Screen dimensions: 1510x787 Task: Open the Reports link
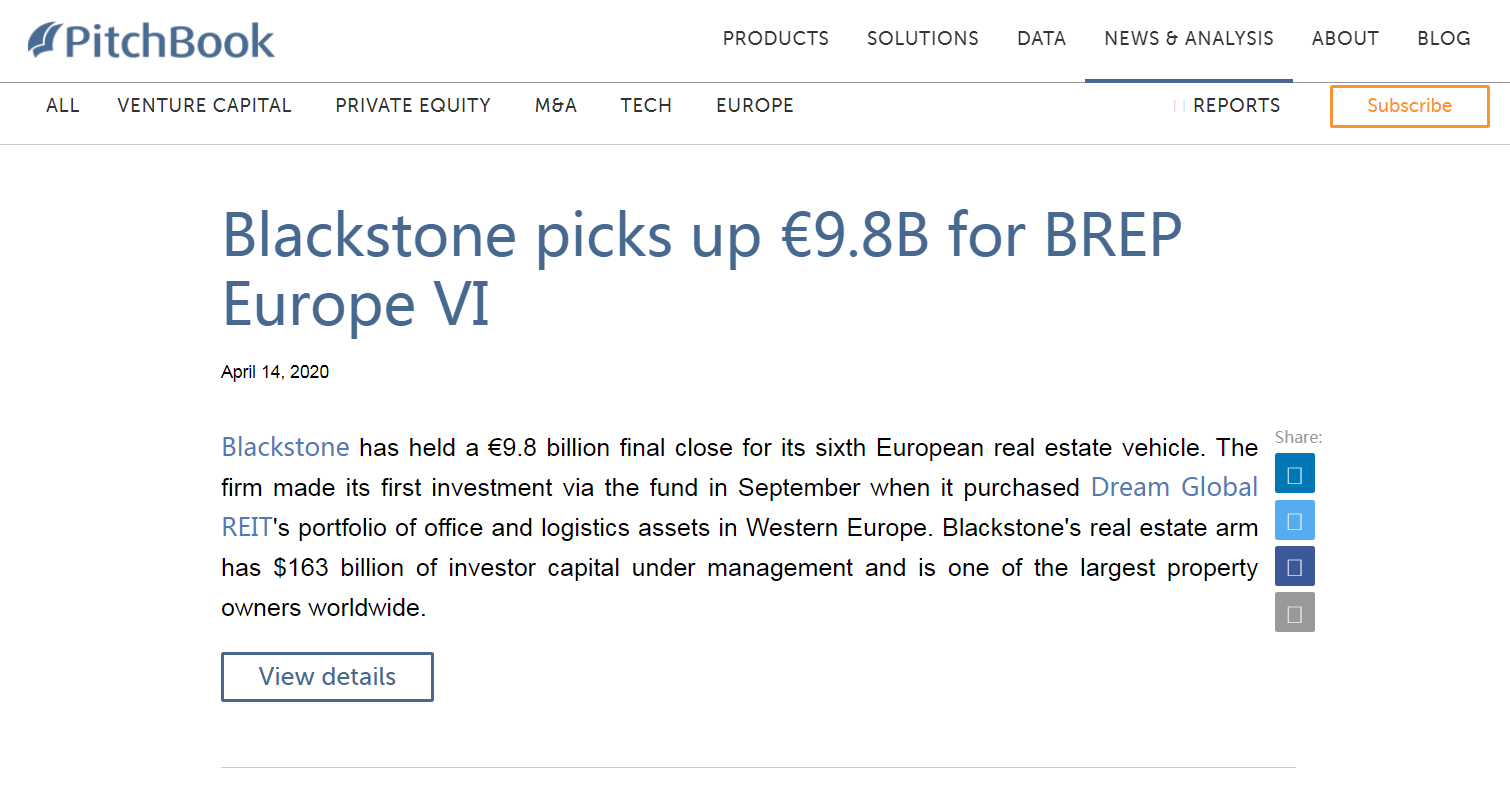1235,105
